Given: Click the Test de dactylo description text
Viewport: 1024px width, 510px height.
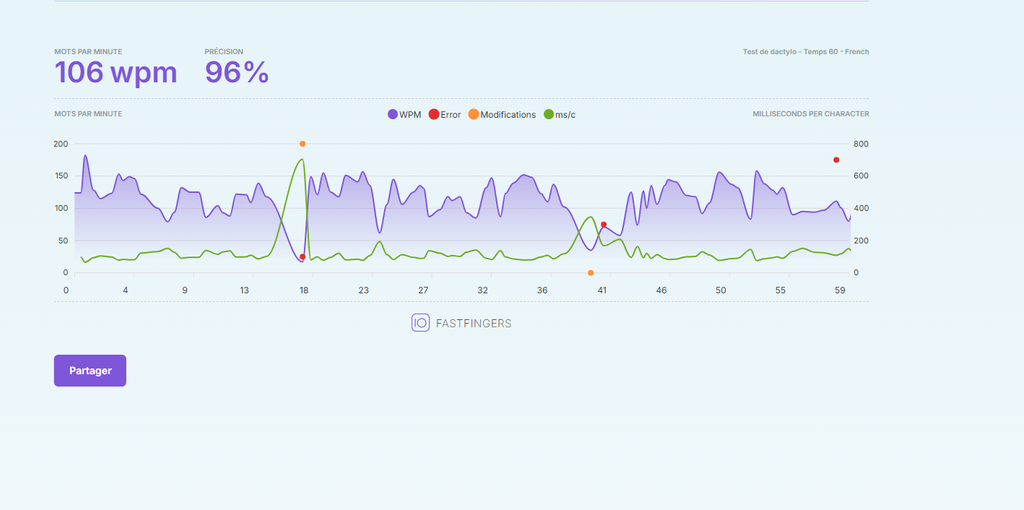Looking at the screenshot, I should (x=806, y=52).
